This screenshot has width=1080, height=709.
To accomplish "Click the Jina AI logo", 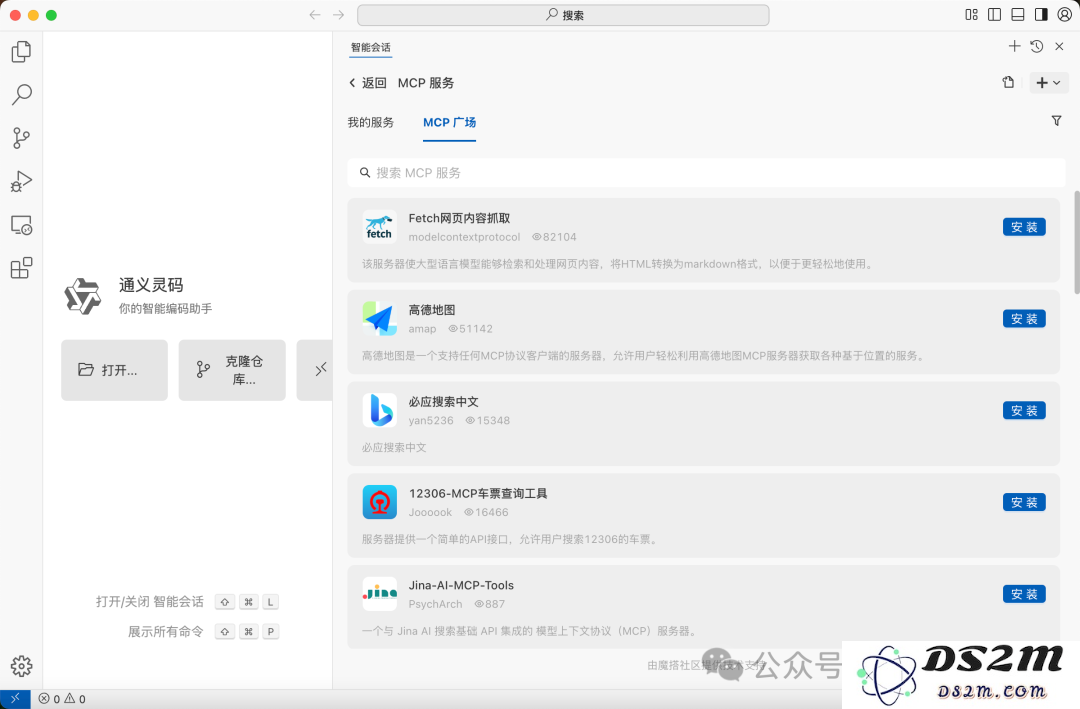I will coord(379,593).
